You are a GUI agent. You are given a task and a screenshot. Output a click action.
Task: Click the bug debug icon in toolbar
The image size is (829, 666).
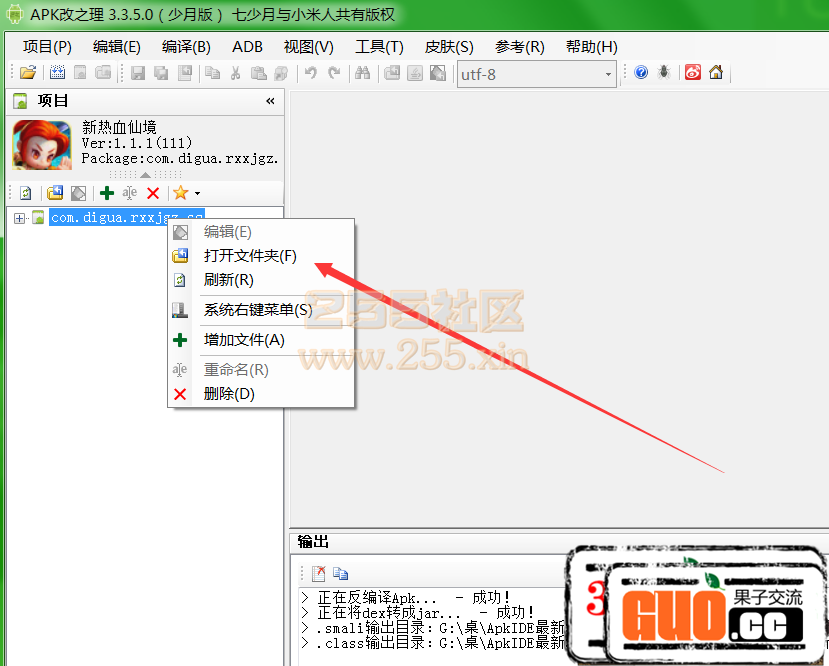click(664, 73)
